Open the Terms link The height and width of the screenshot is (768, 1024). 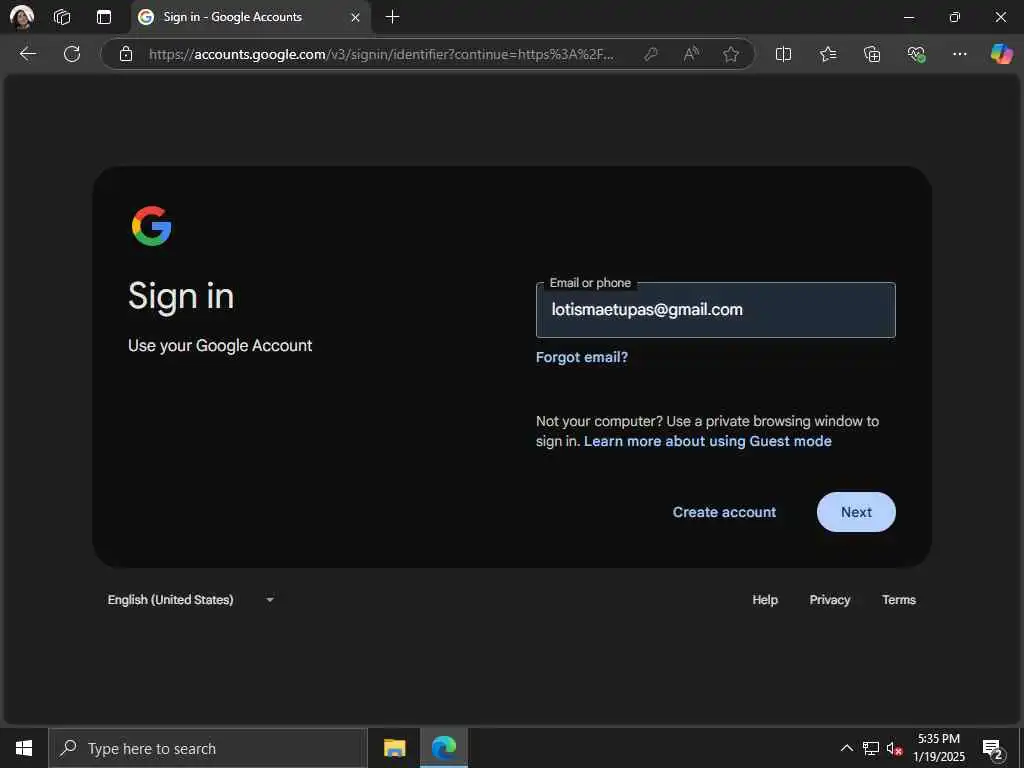tap(899, 600)
